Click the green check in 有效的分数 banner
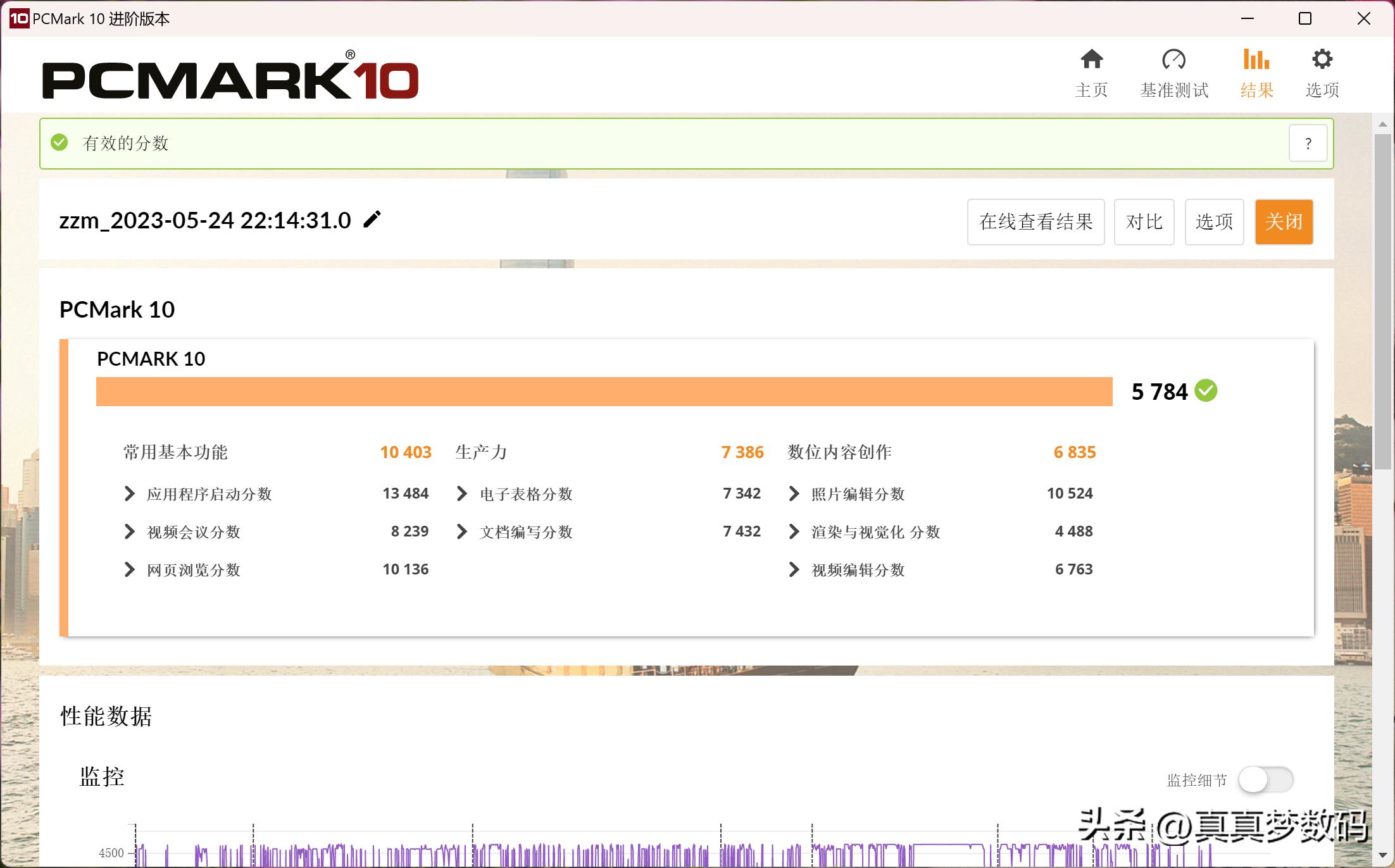The height and width of the screenshot is (868, 1395). tap(59, 142)
